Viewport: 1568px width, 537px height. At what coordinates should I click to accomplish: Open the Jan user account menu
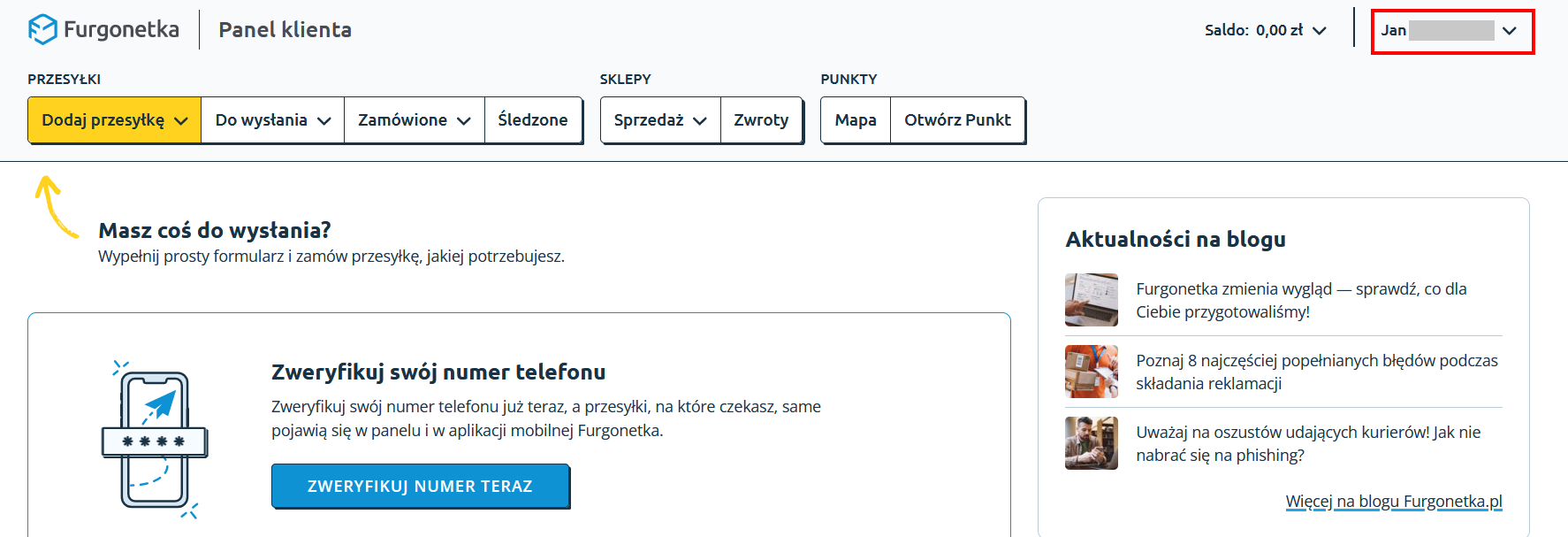[x=1451, y=31]
